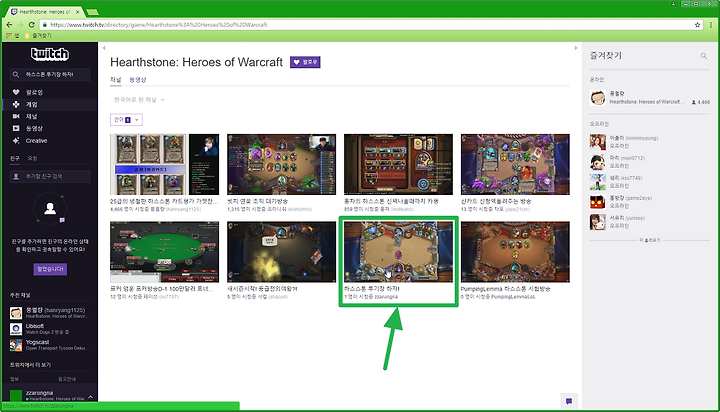
Task: Click the sparkle icon beside Creative
Action: point(16,141)
